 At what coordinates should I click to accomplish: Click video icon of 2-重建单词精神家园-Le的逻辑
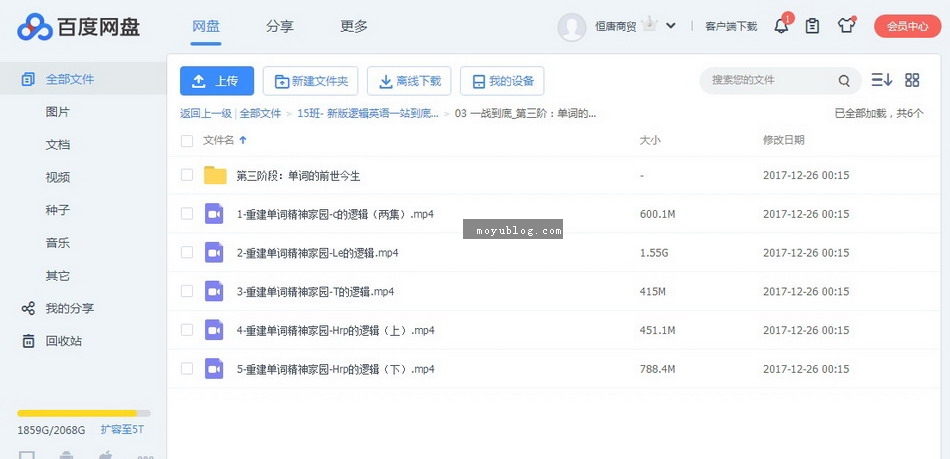pos(214,253)
